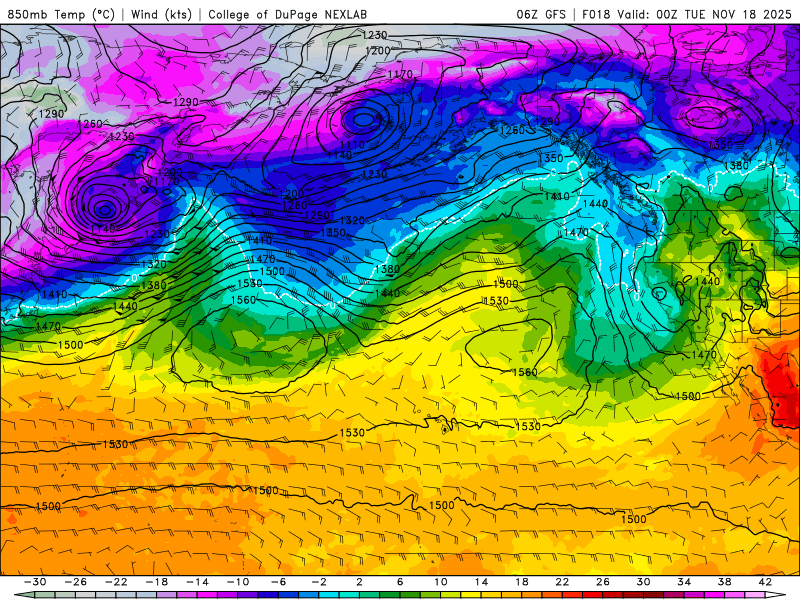This screenshot has width=800, height=600.
Task: Click the 2 label on the color scale
Action: point(359,582)
